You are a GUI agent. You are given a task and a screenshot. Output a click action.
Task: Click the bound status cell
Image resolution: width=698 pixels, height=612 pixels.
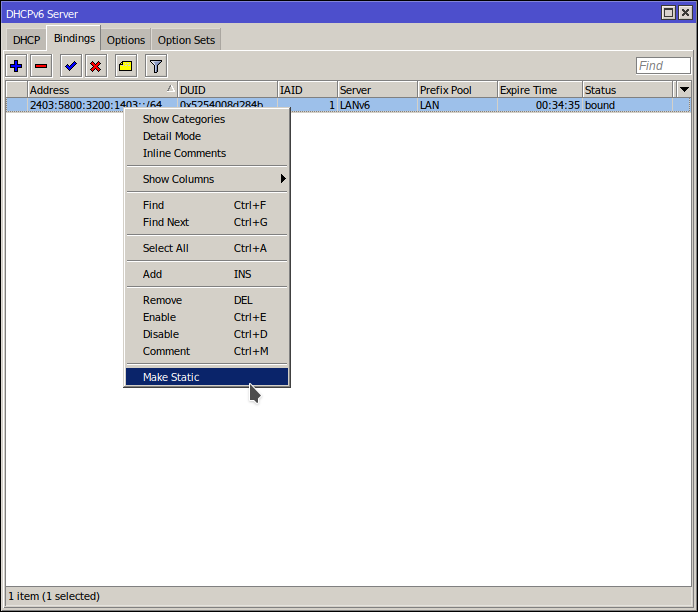coord(628,105)
